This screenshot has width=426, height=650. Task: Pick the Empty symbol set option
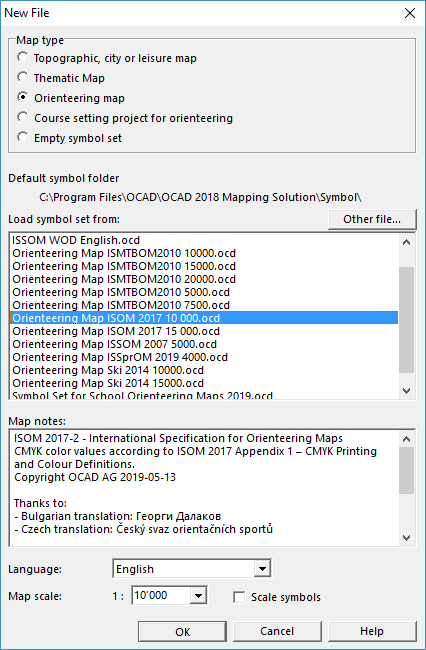coord(23,137)
